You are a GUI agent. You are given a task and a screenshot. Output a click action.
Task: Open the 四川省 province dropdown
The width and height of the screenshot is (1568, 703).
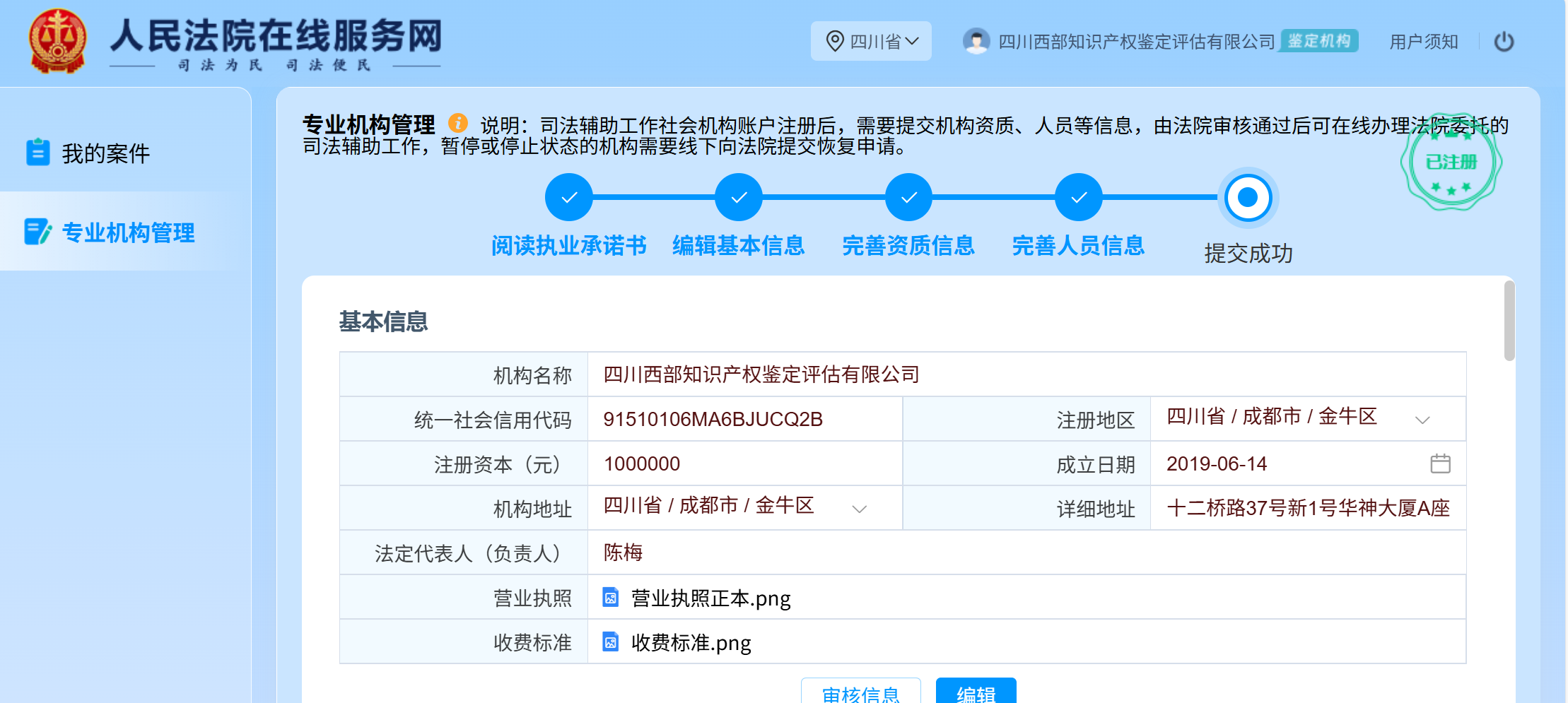(x=871, y=41)
